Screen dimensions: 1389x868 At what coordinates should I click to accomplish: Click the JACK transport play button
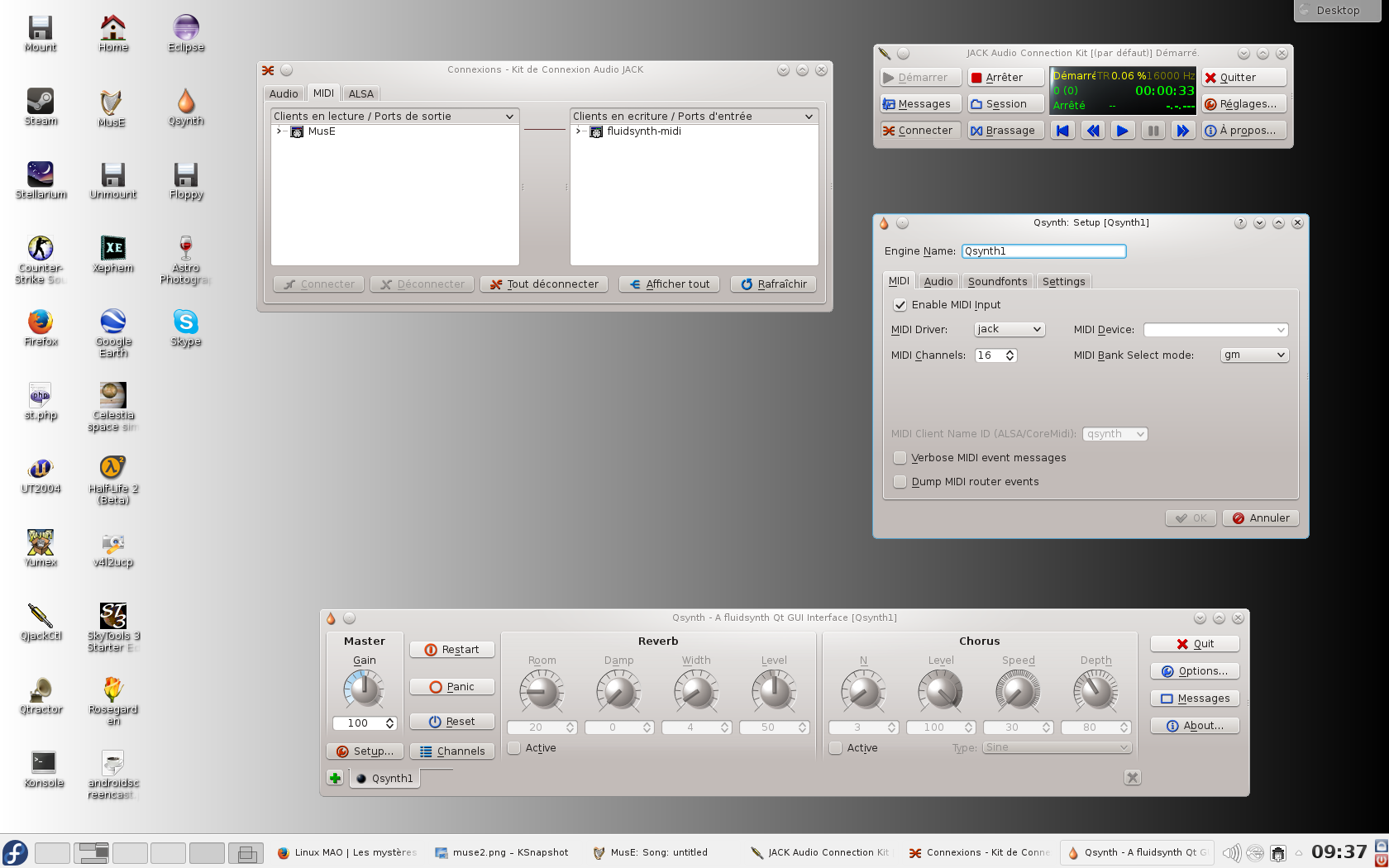[1123, 130]
